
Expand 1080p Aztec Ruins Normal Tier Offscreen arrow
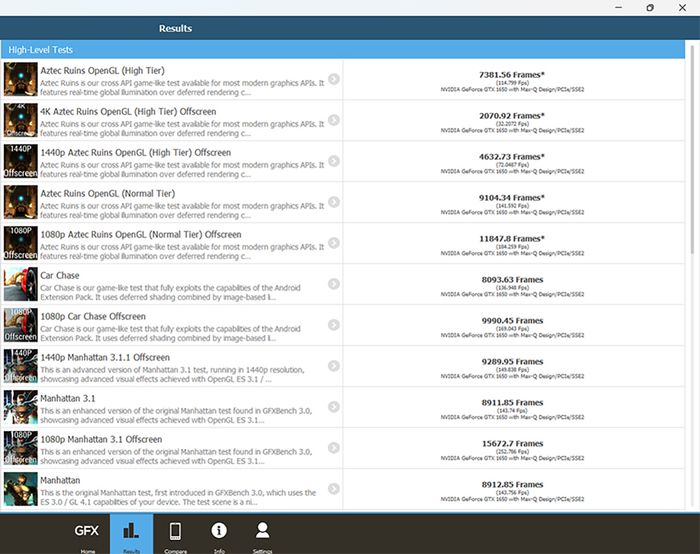click(333, 243)
